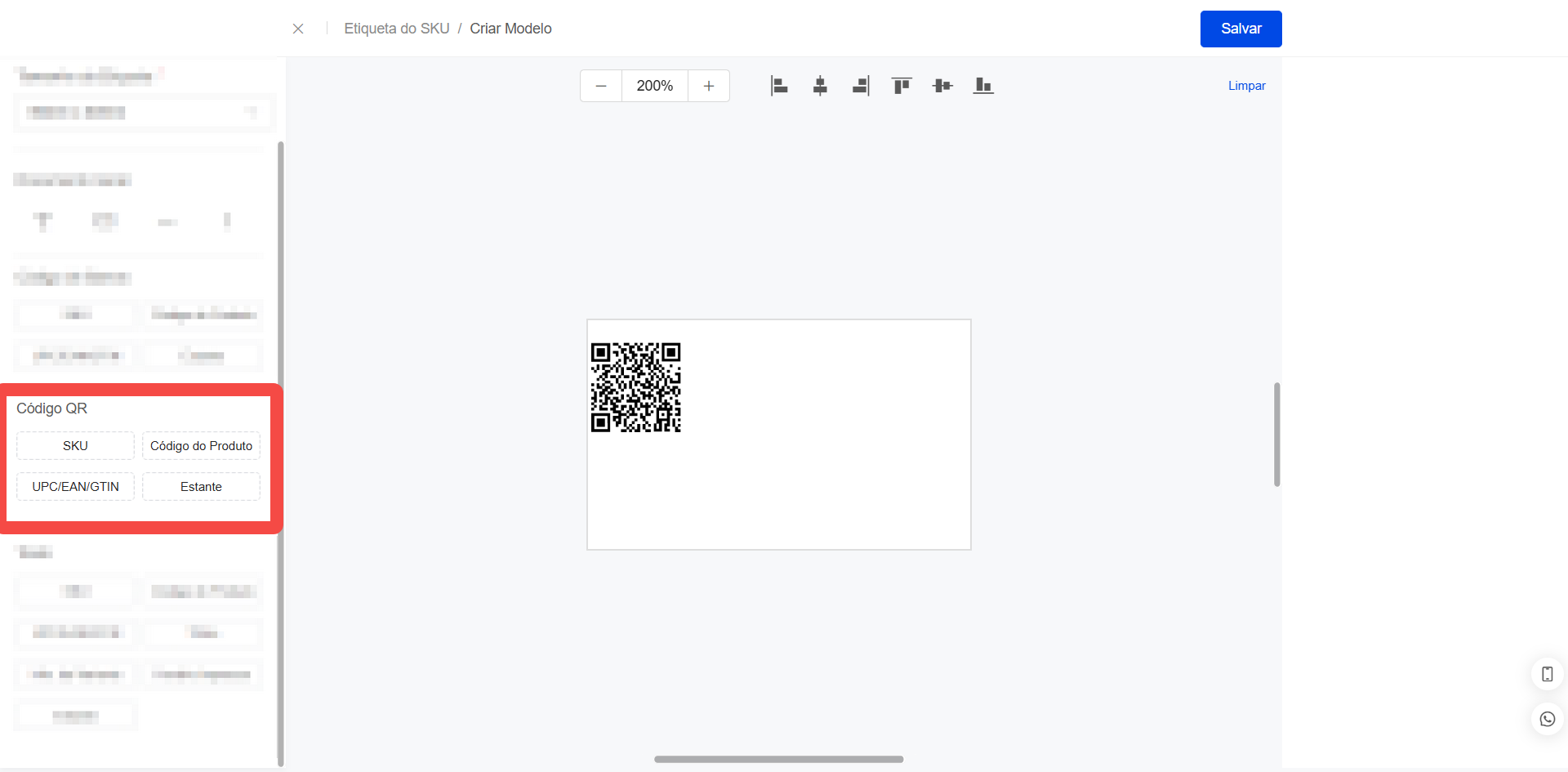Increase zoom with the plus button
The image size is (1568, 772).
(x=709, y=86)
